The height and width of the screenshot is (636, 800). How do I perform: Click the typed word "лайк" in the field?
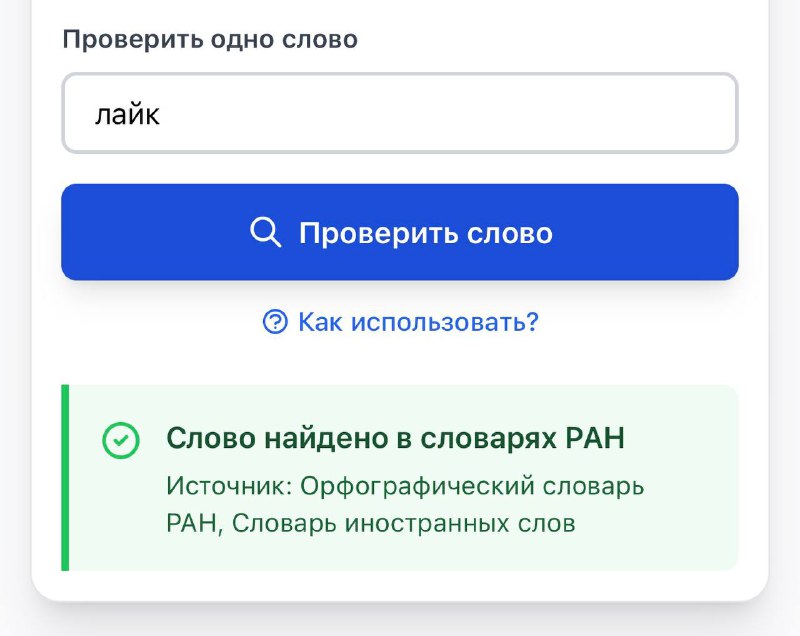pos(127,114)
